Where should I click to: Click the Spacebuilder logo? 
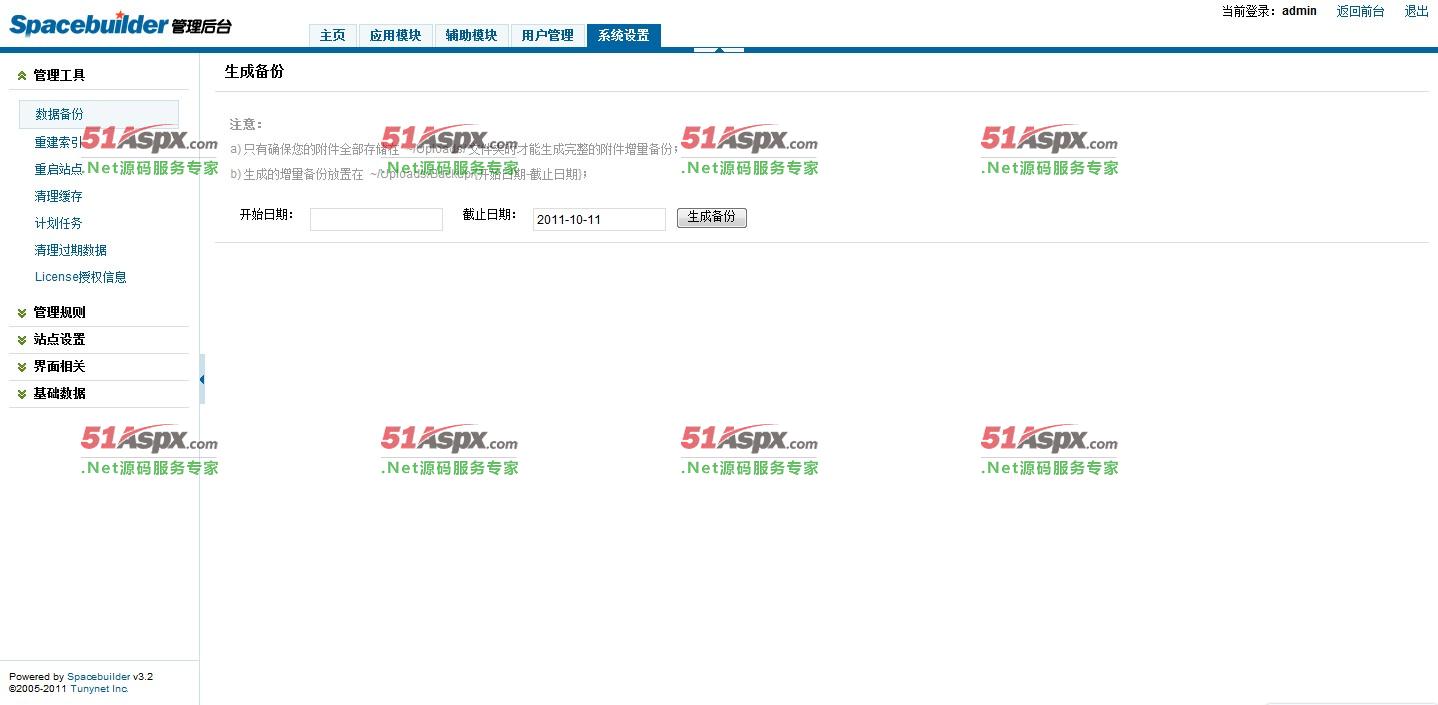point(120,24)
